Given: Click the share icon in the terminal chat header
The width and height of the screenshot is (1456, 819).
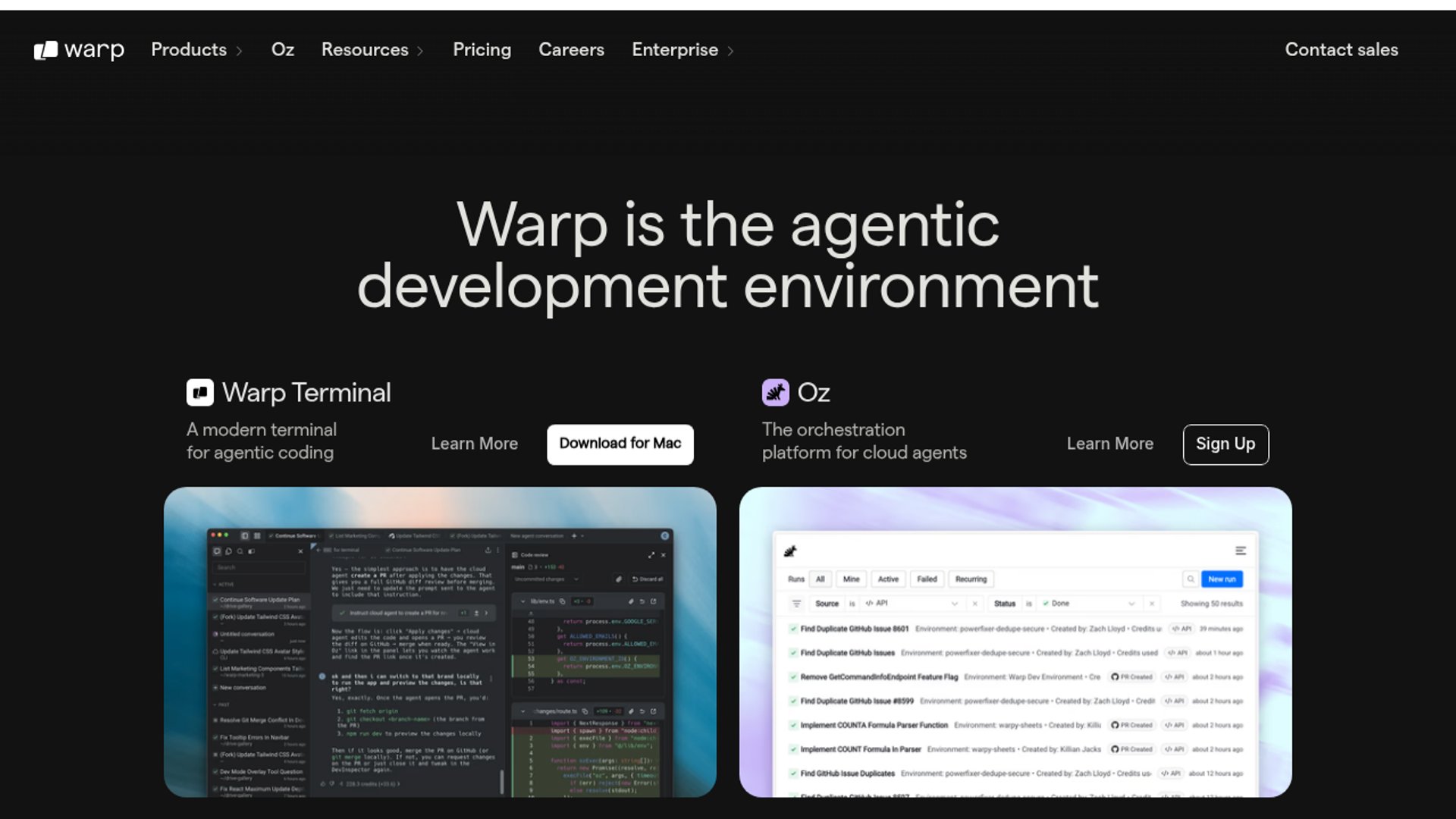Looking at the screenshot, I should coord(488,551).
